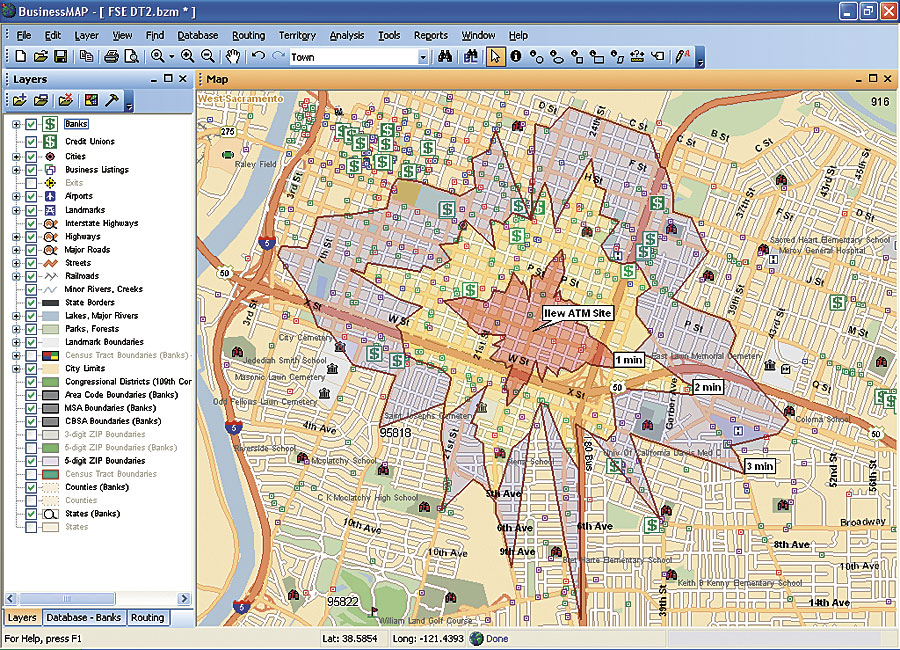Screen dimensions: 900x650
Task: Toggle the Railroads layer checkbox
Action: tap(31, 276)
